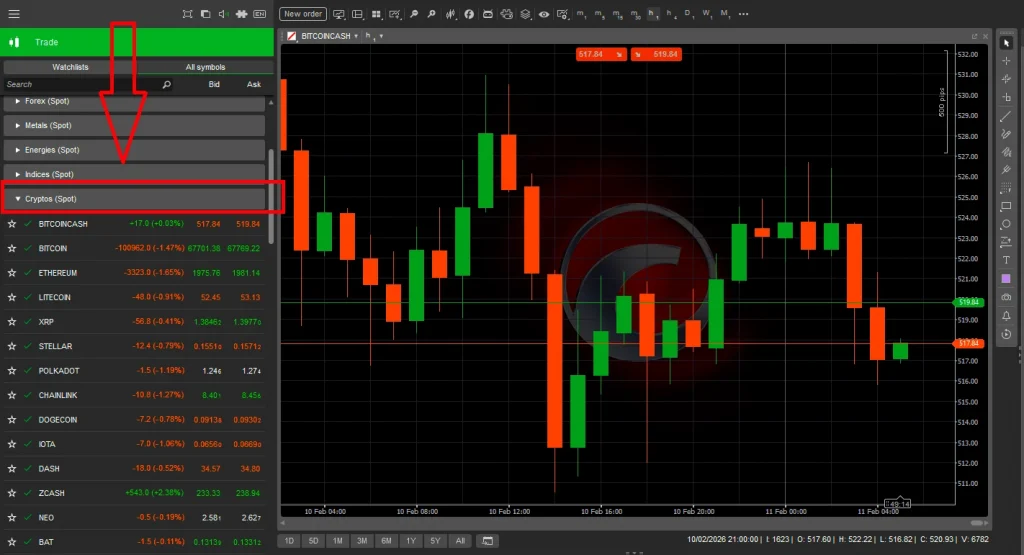
Task: Select the rectangle shape tool
Action: tap(1006, 206)
